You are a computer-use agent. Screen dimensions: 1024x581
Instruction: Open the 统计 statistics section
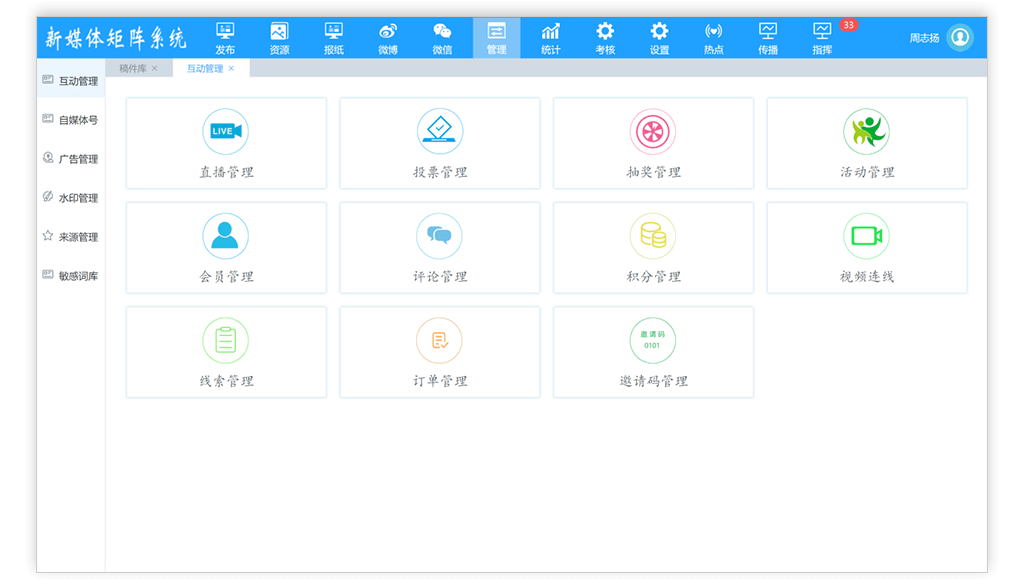tap(551, 39)
